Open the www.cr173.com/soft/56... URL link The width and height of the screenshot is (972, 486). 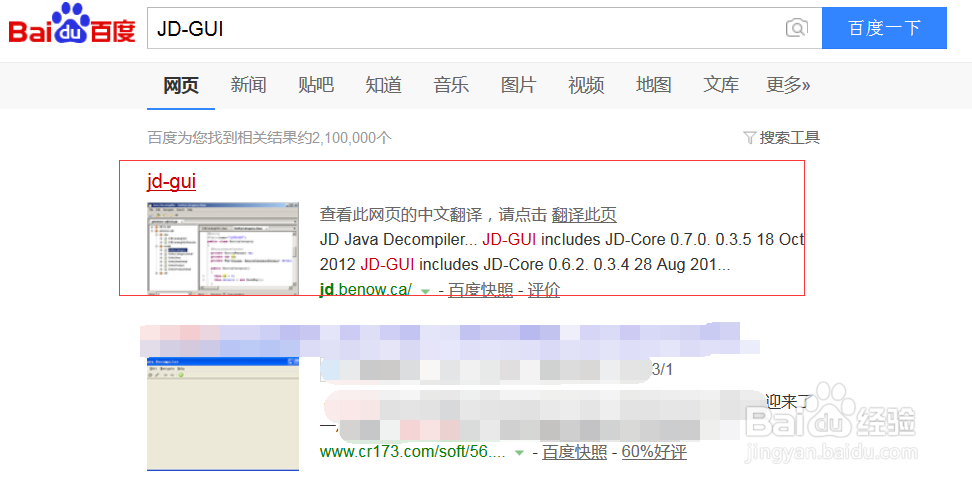click(x=413, y=453)
